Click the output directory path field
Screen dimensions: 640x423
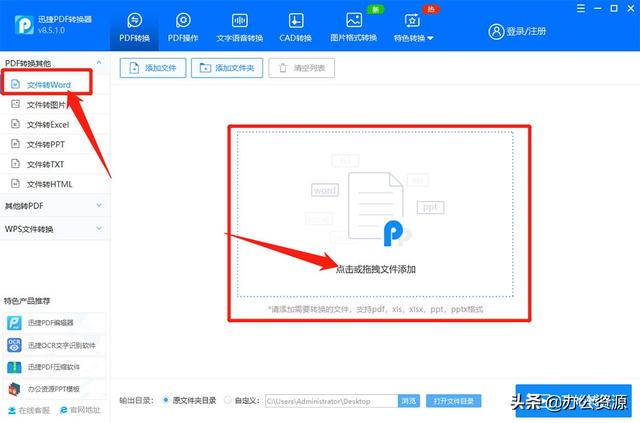click(331, 401)
